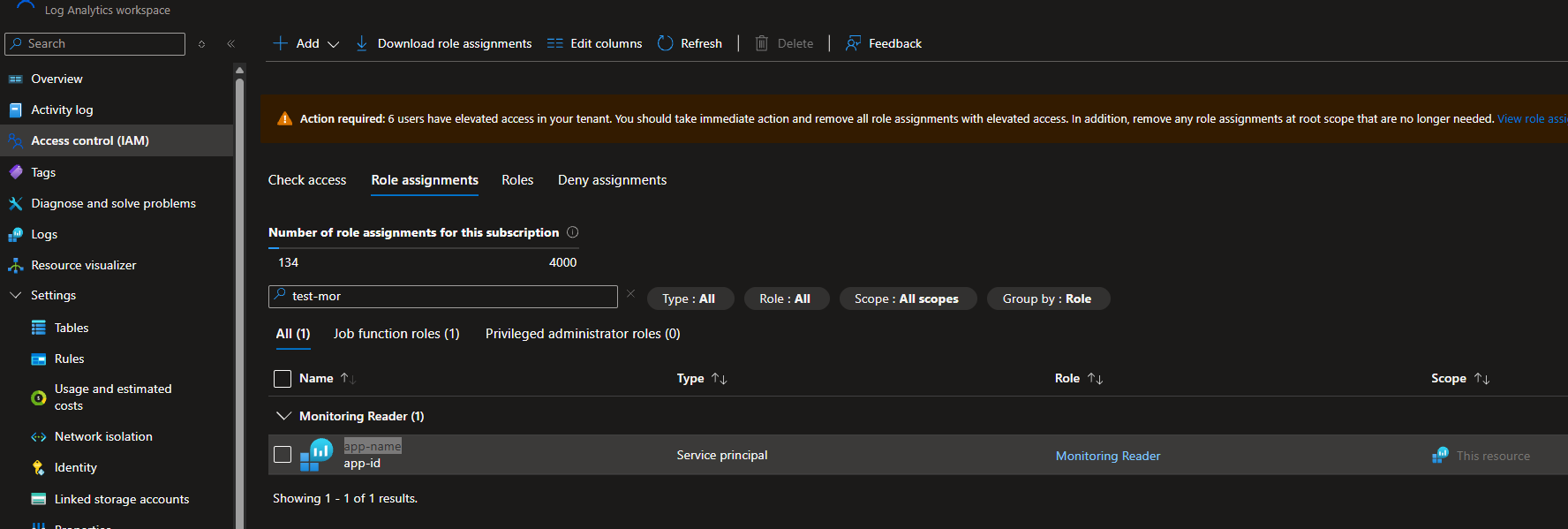Open the Scope : All scopes filter
The image size is (1568, 529).
[x=907, y=299]
